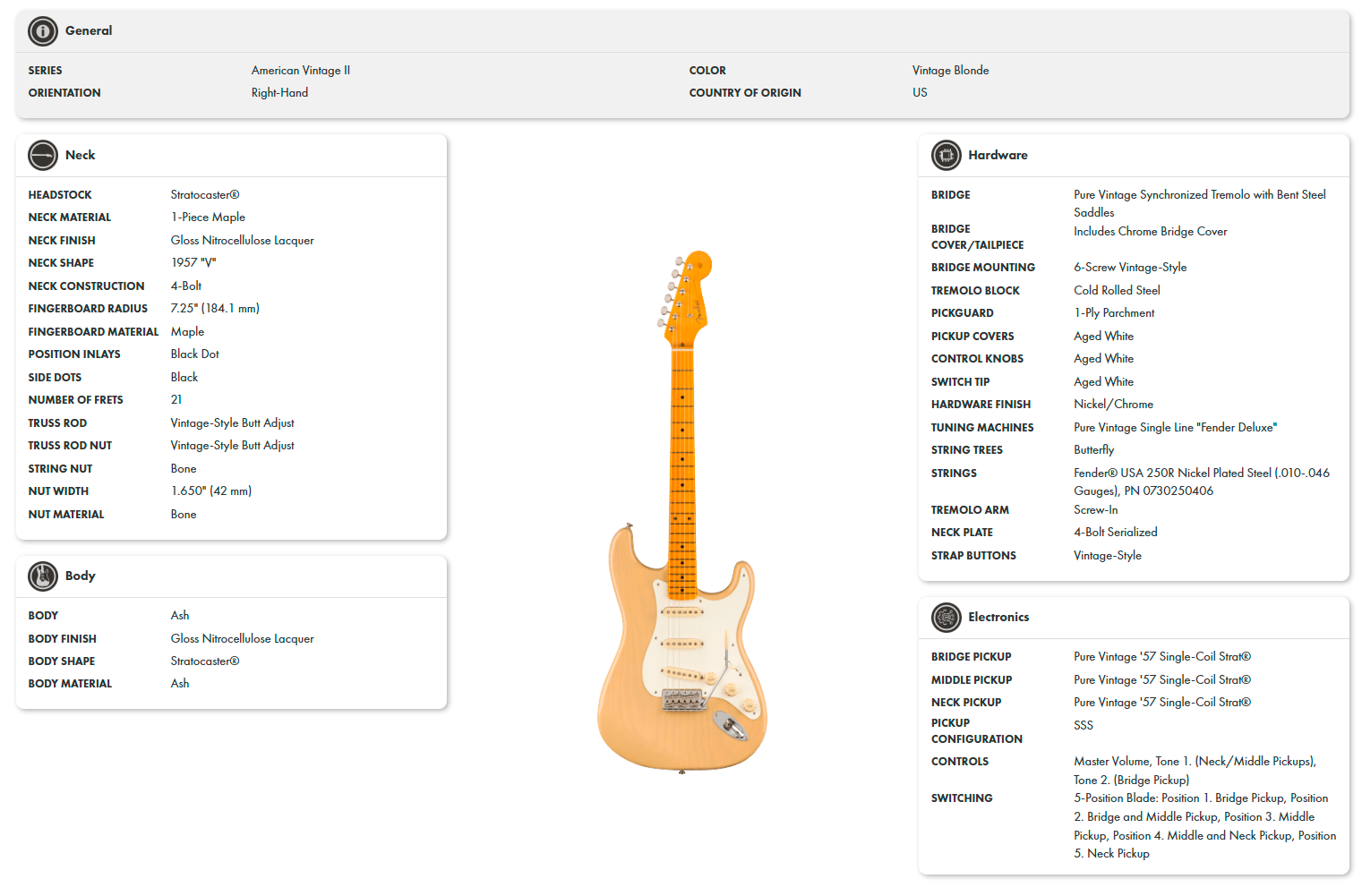Screen dimensions: 1362x896
Task: Click the SWITCH TIP label
Action: (960, 382)
